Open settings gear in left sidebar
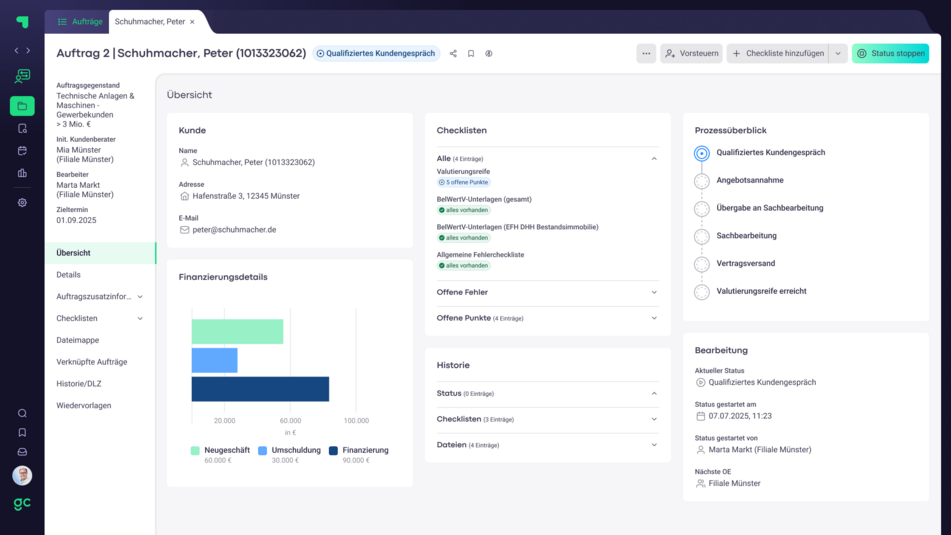The image size is (951, 535). (x=22, y=202)
